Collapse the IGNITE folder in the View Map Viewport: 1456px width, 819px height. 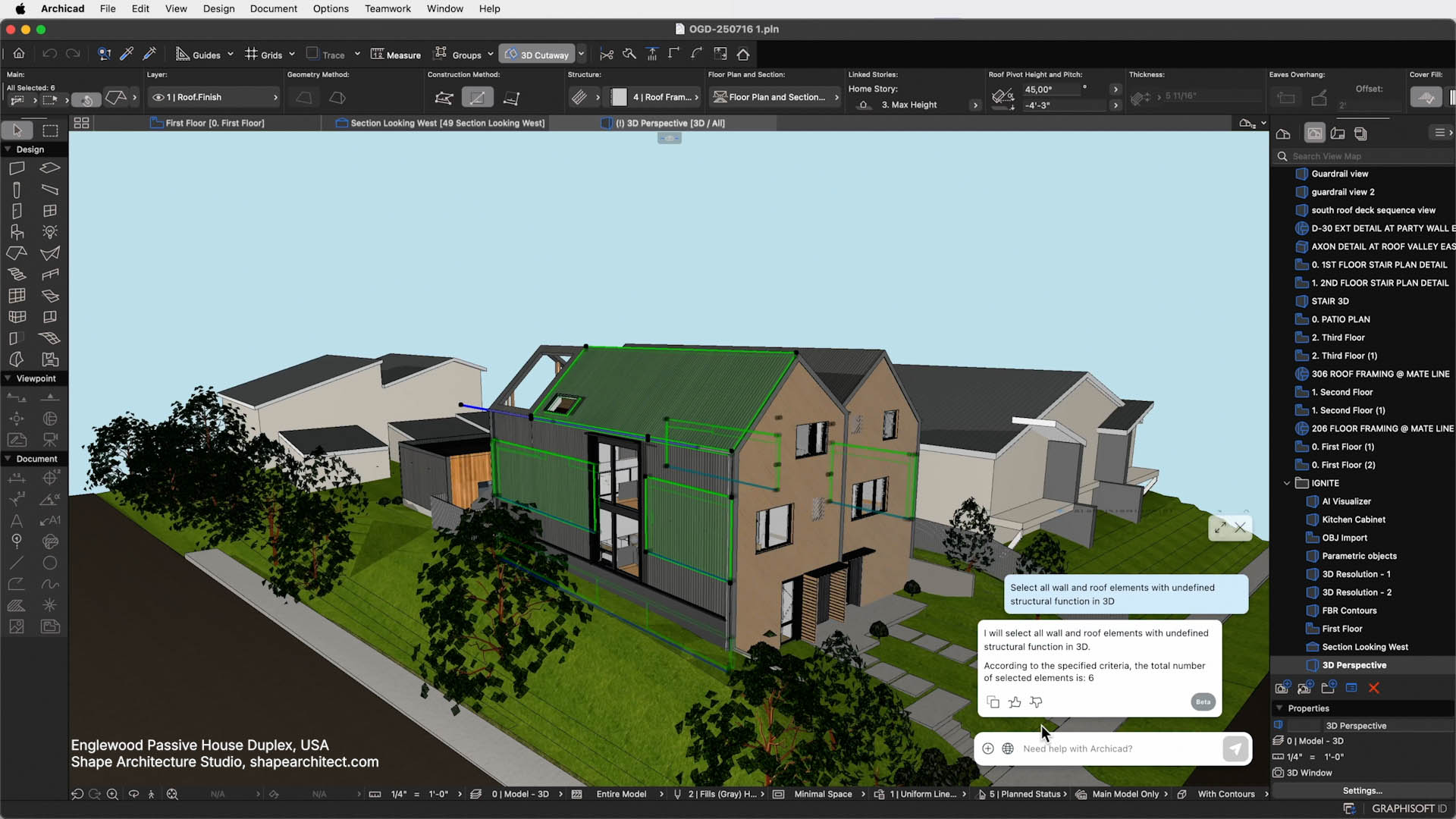pyautogui.click(x=1286, y=483)
